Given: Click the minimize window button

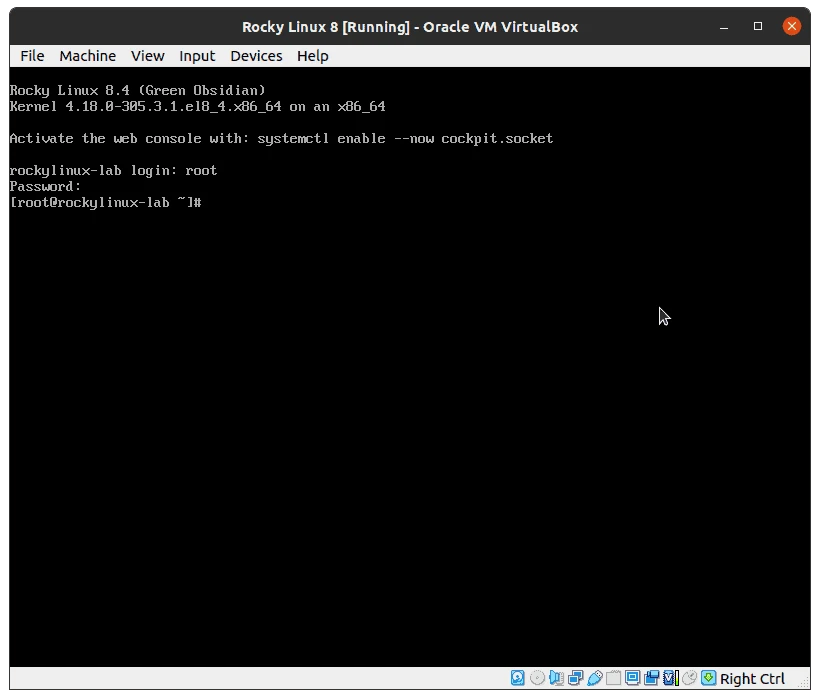Looking at the screenshot, I should 722,26.
